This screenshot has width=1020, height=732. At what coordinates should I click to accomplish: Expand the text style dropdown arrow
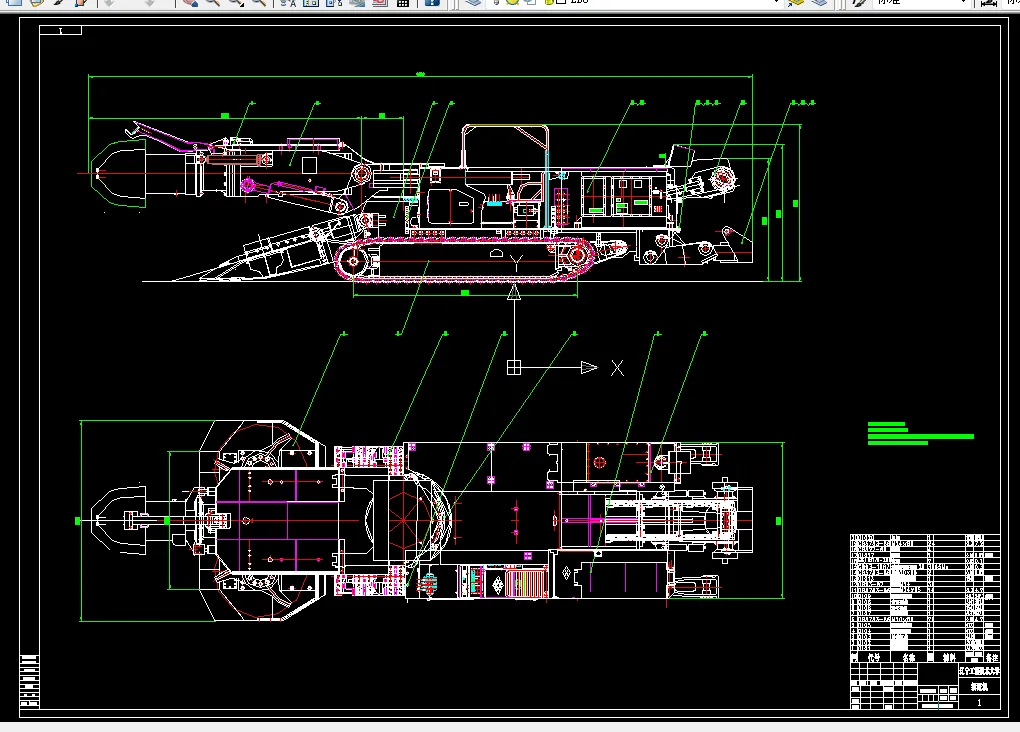click(963, 2)
